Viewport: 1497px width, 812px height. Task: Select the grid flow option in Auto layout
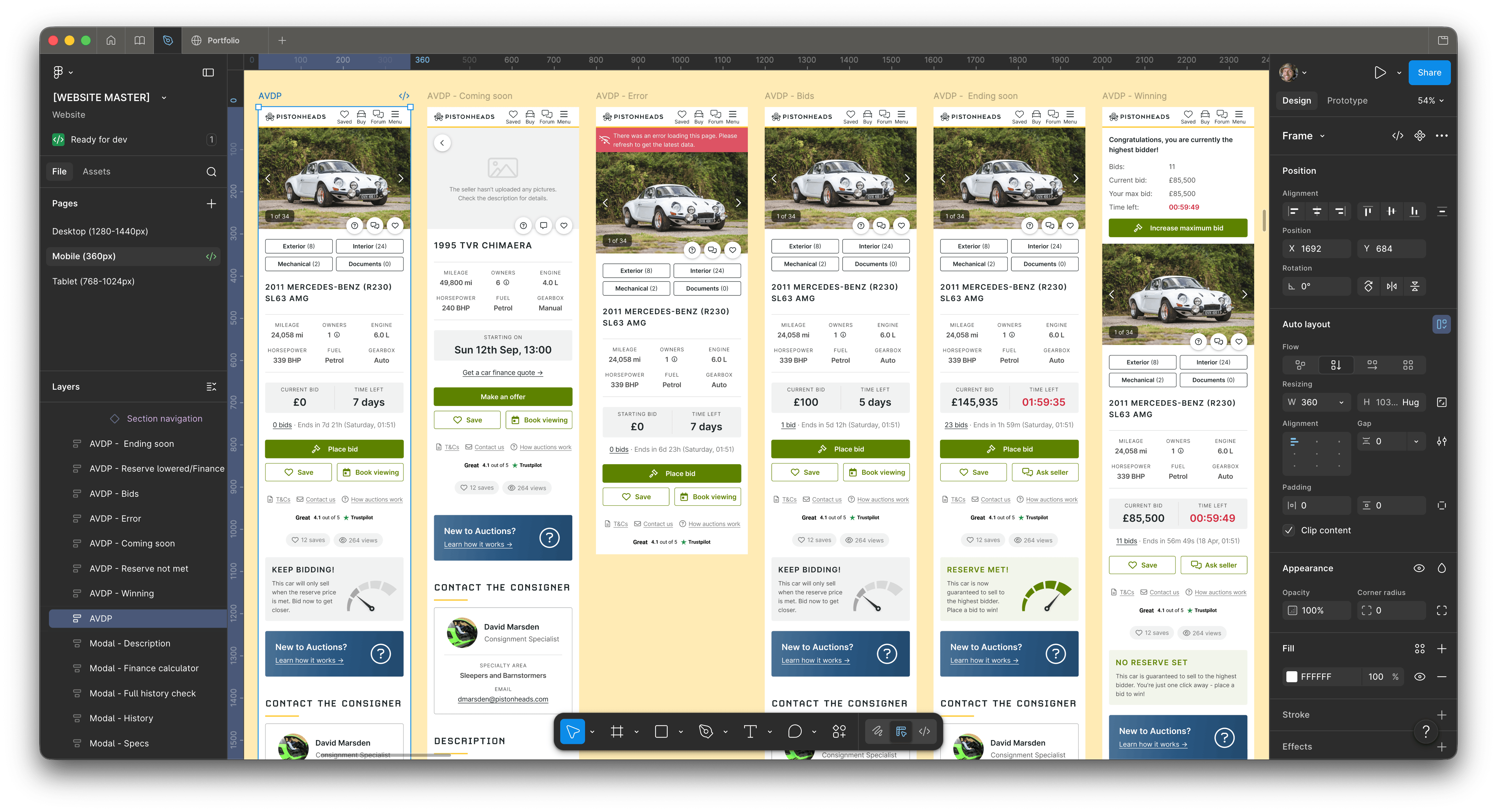click(x=1408, y=365)
